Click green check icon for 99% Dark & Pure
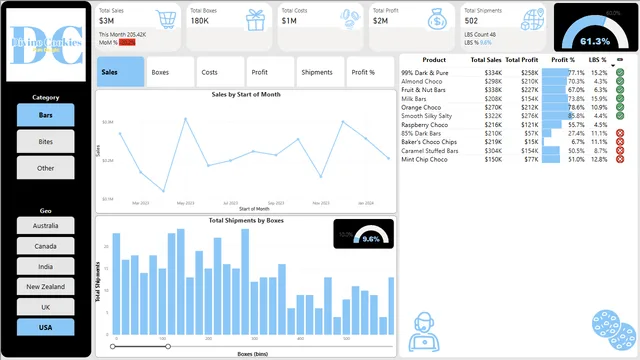640x360 pixels. (620, 73)
